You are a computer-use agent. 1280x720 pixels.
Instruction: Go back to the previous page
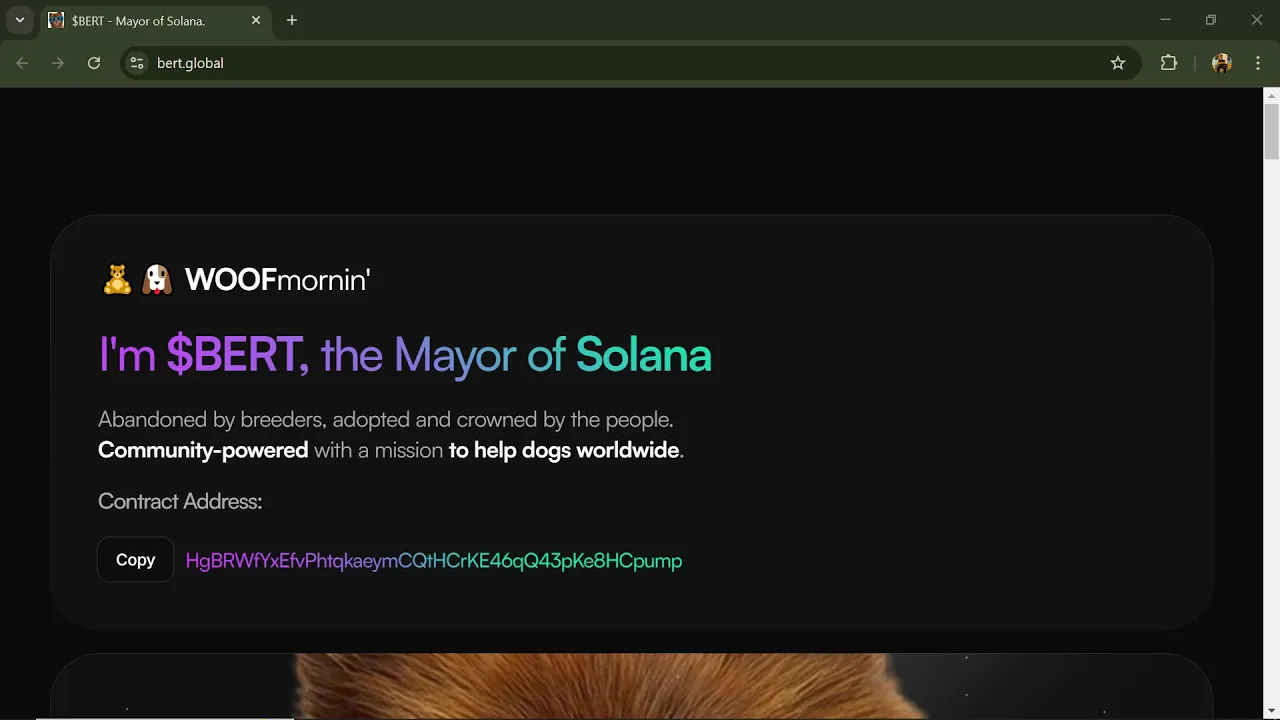tap(22, 63)
